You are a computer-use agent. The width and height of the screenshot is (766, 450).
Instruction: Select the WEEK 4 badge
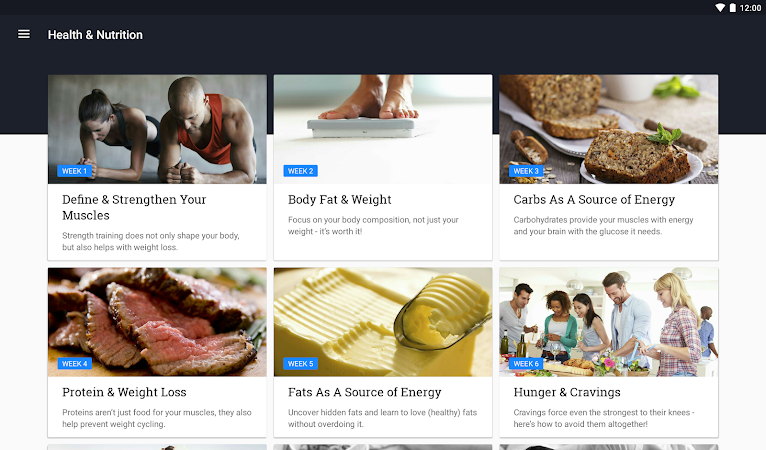[74, 364]
